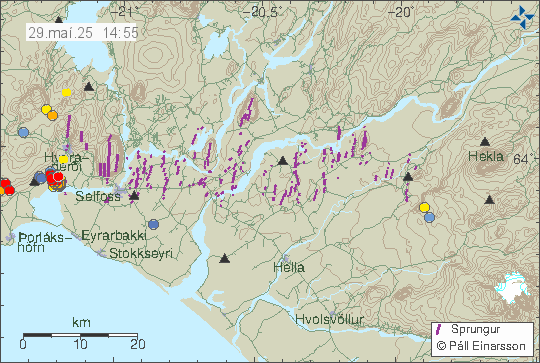Click the yellow earthquake circle southwest of Hekla
Screen dimensions: 540x363
coord(424,207)
